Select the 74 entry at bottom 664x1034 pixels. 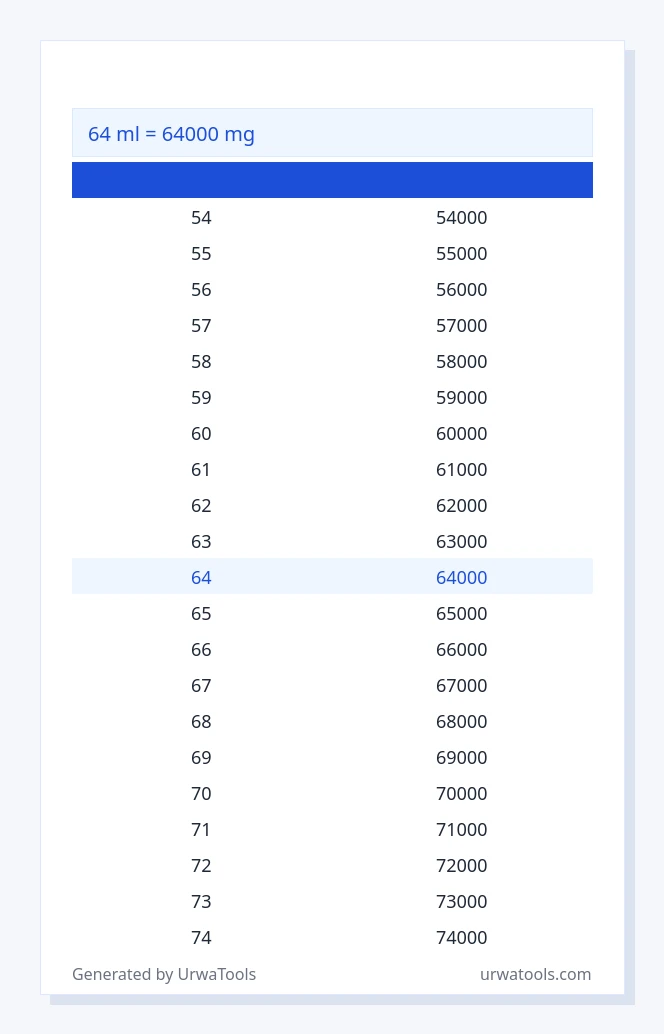[201, 938]
